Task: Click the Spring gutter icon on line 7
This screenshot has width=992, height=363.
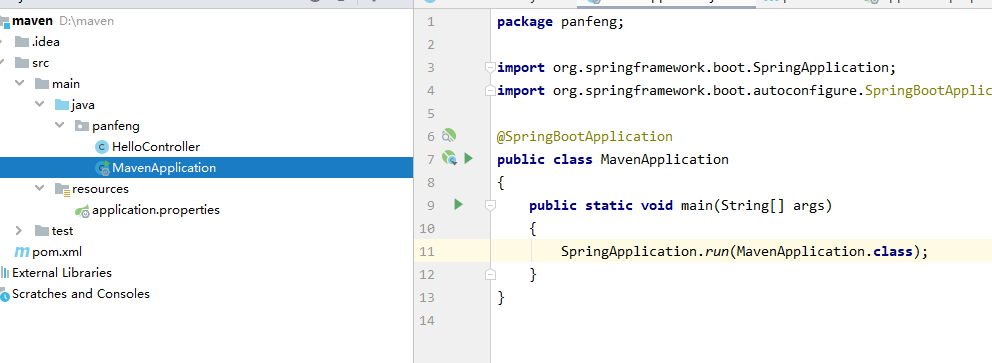Action: [x=449, y=157]
